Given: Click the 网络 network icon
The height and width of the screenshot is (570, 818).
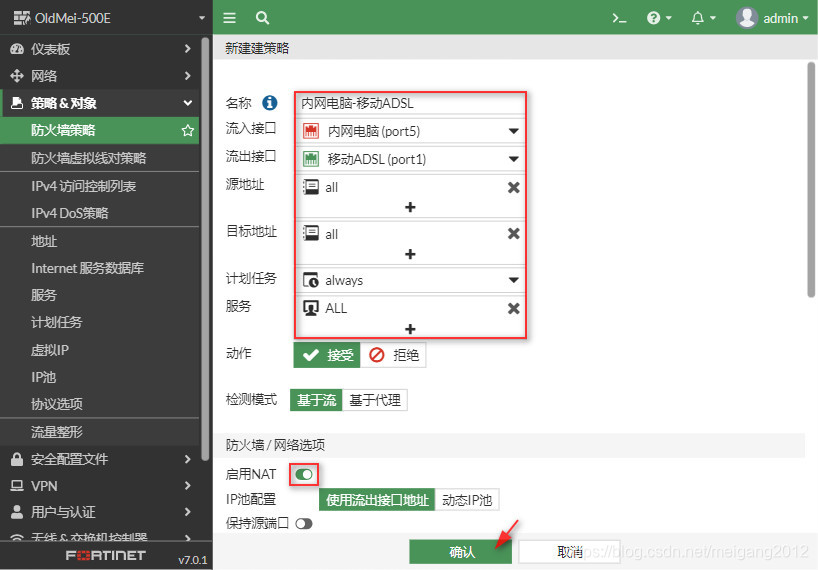Looking at the screenshot, I should point(17,76).
